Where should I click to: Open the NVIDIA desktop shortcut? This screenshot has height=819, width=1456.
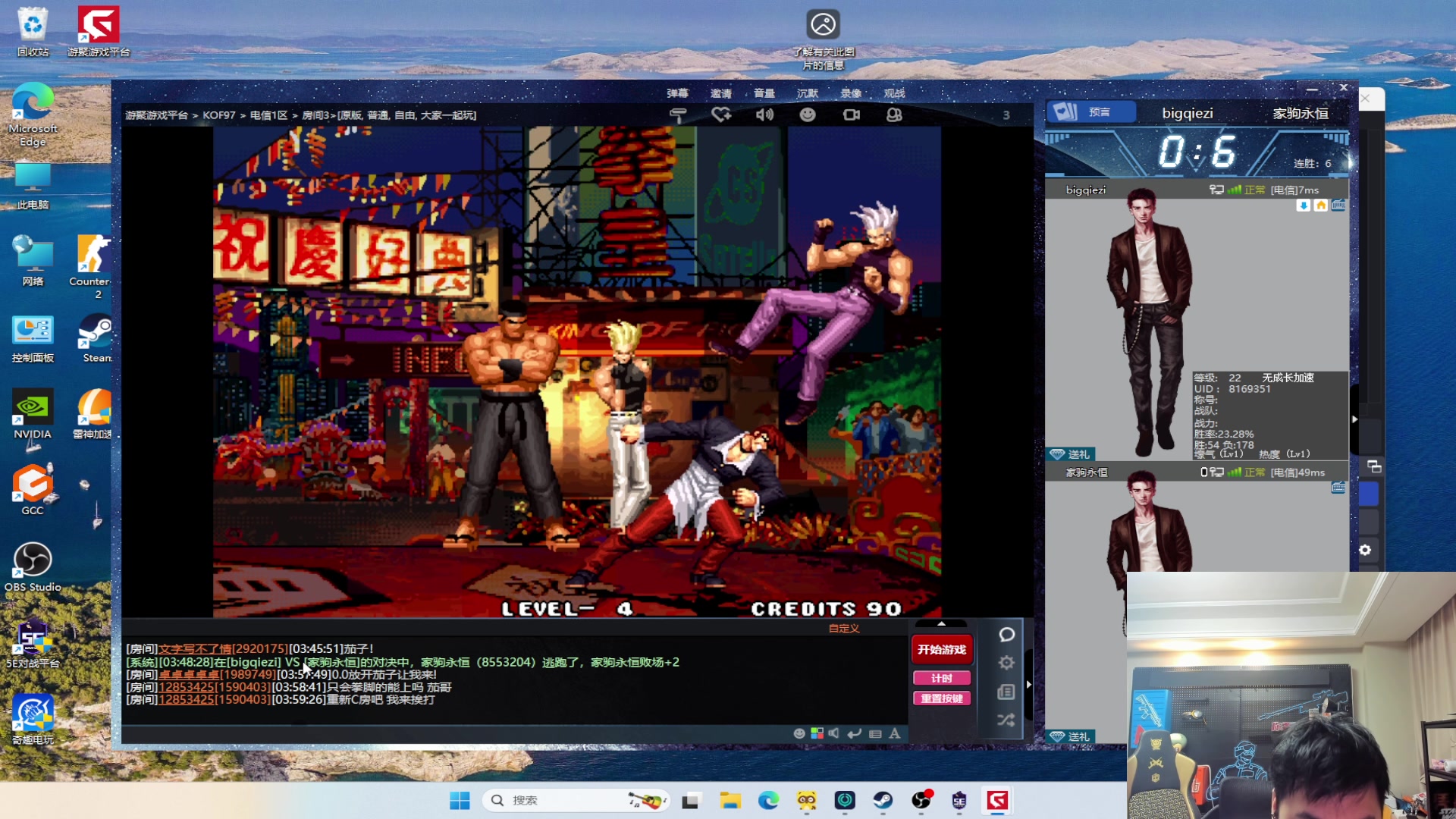(x=33, y=414)
